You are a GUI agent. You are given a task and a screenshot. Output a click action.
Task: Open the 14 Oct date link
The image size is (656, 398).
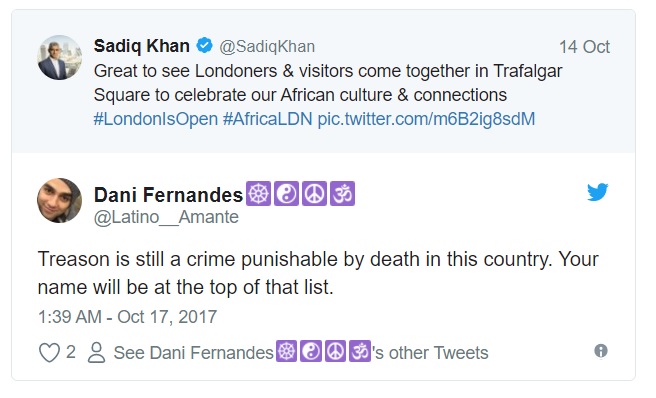pyautogui.click(x=584, y=47)
